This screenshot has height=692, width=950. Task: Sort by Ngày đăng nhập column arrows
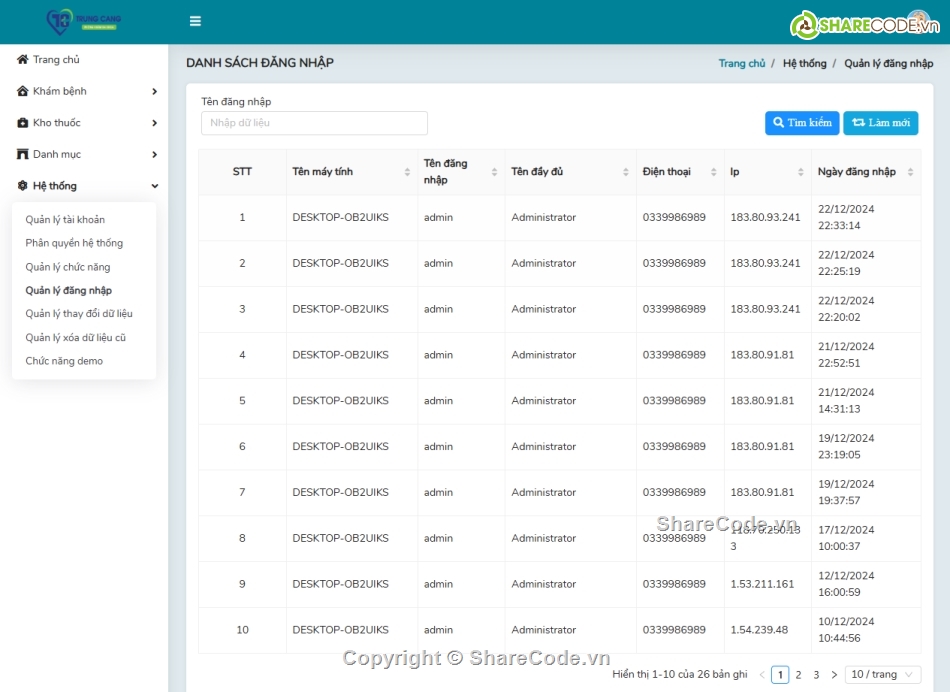(911, 172)
